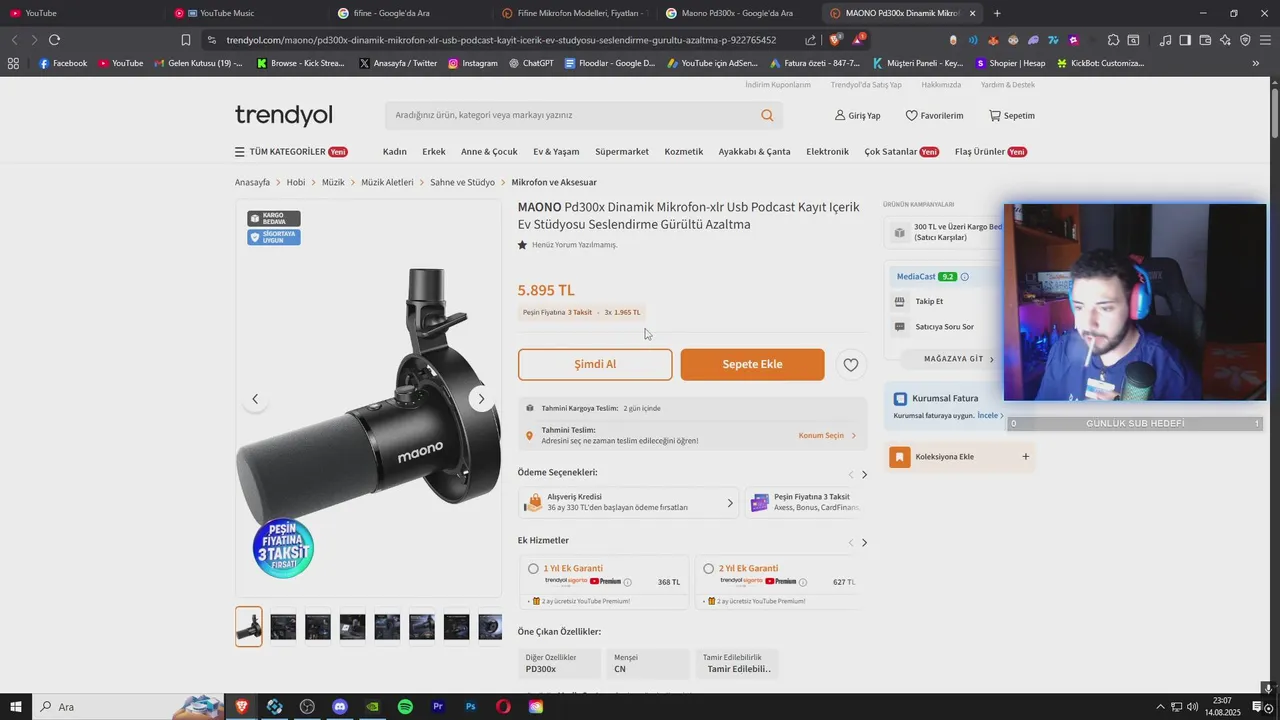Select 1 Yıl Ek Garanti radio option
Image resolution: width=1280 pixels, height=720 pixels.
[533, 569]
